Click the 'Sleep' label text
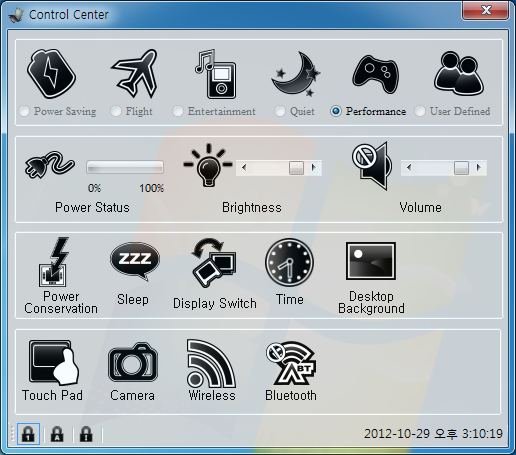516x455 pixels. (133, 299)
